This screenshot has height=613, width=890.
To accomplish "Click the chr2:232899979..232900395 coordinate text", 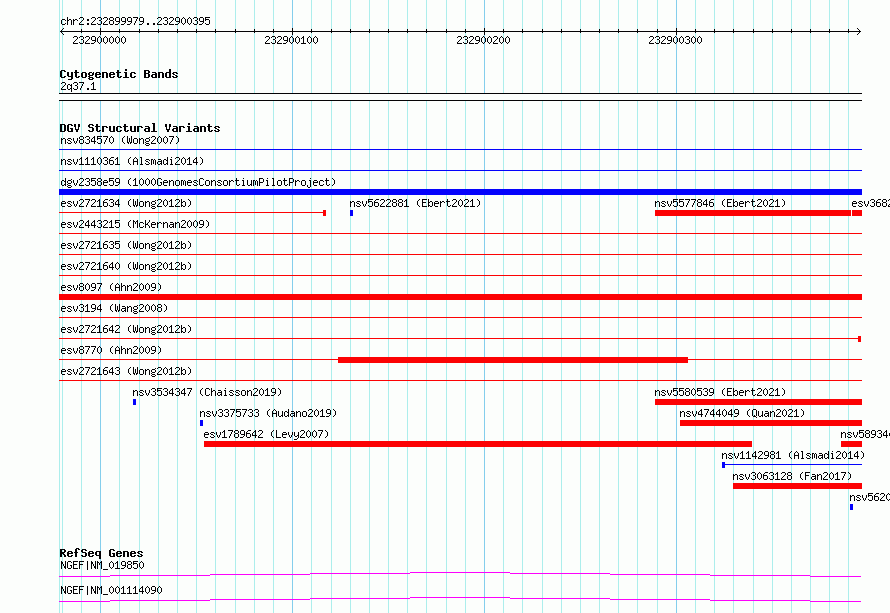I will (135, 21).
